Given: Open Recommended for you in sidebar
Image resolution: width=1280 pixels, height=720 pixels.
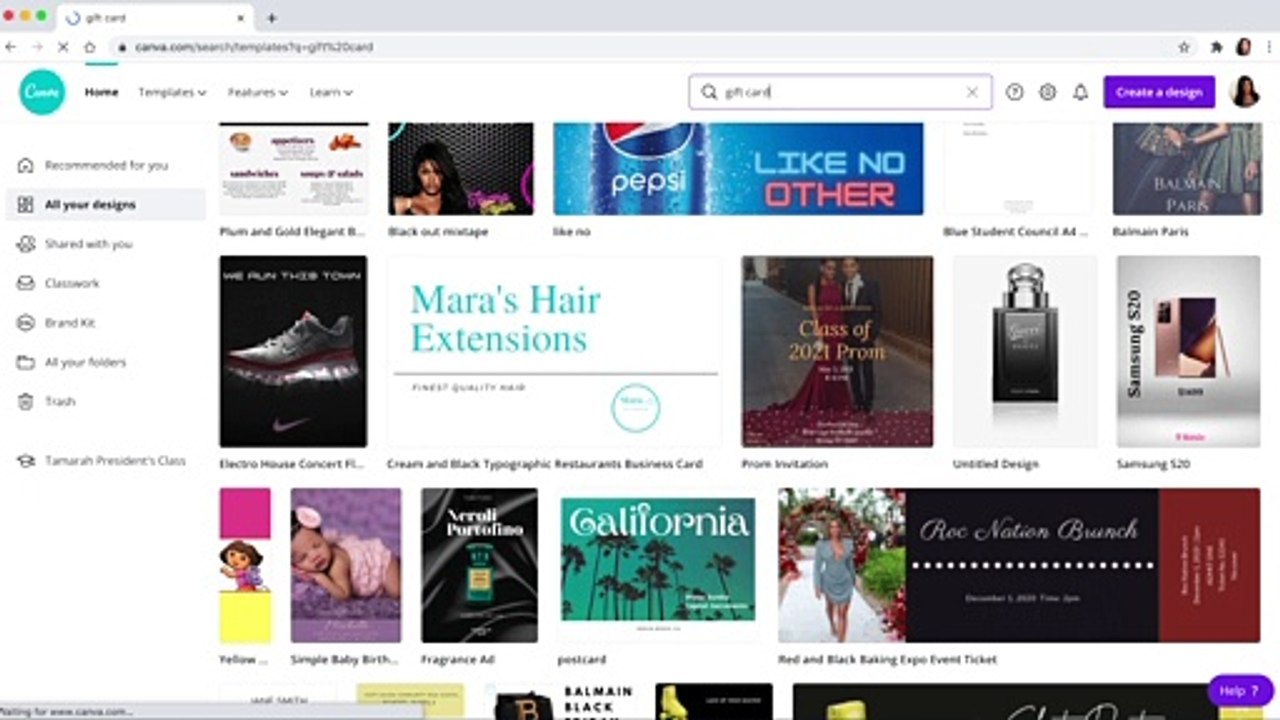Looking at the screenshot, I should click(106, 165).
